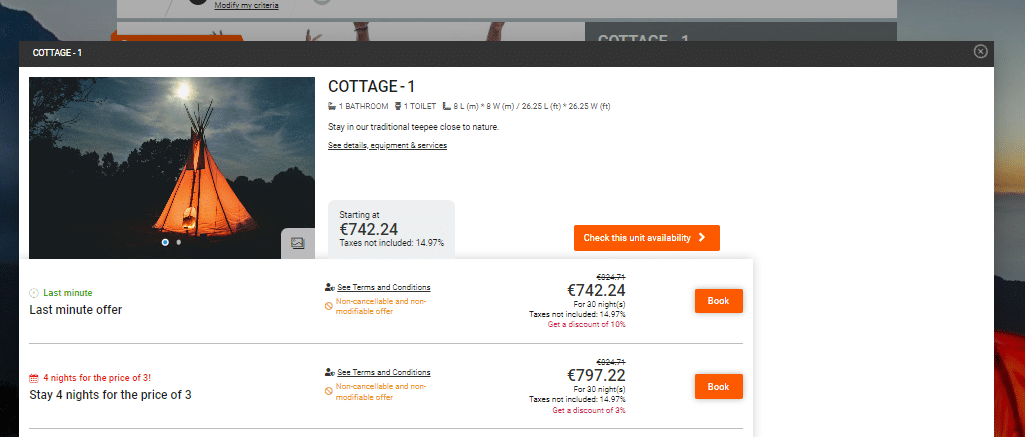Click Modify my criteria link
Viewport: 1025px width, 437px height.
[x=246, y=6]
